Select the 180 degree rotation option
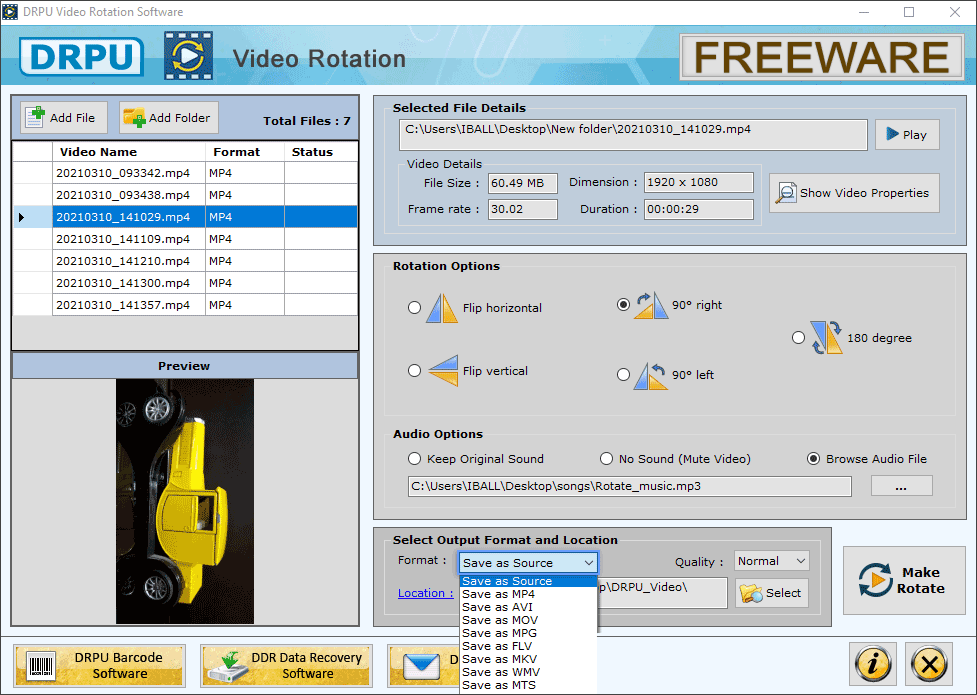Screen dimensions: 977x695 [798, 338]
